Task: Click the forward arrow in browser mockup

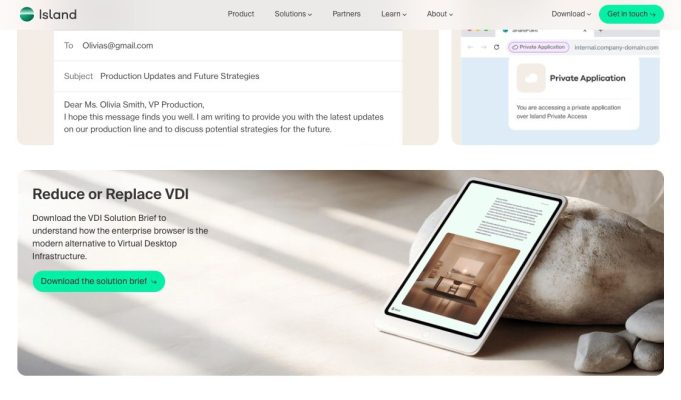Action: [483, 47]
